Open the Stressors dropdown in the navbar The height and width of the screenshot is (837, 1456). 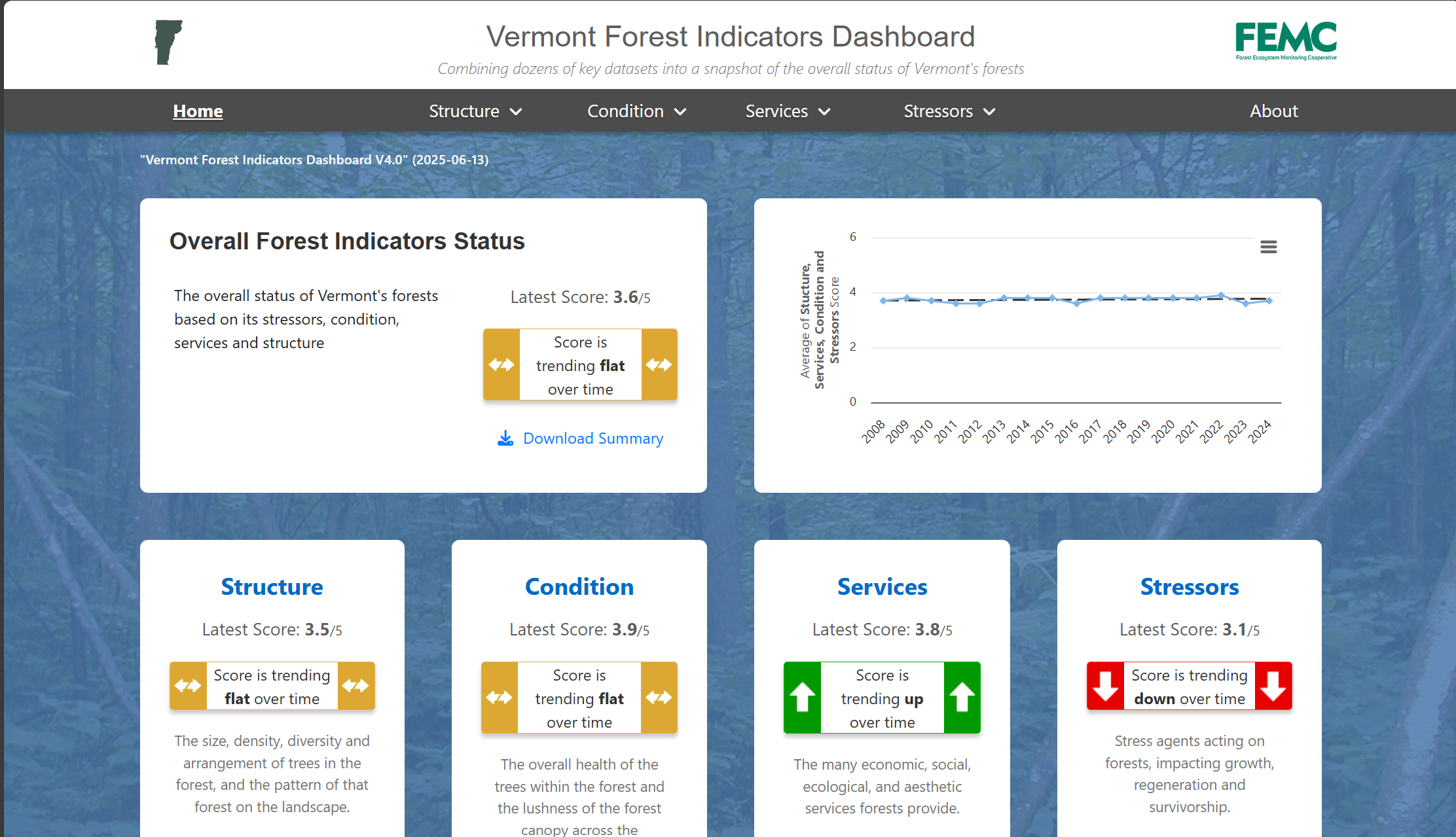click(948, 111)
